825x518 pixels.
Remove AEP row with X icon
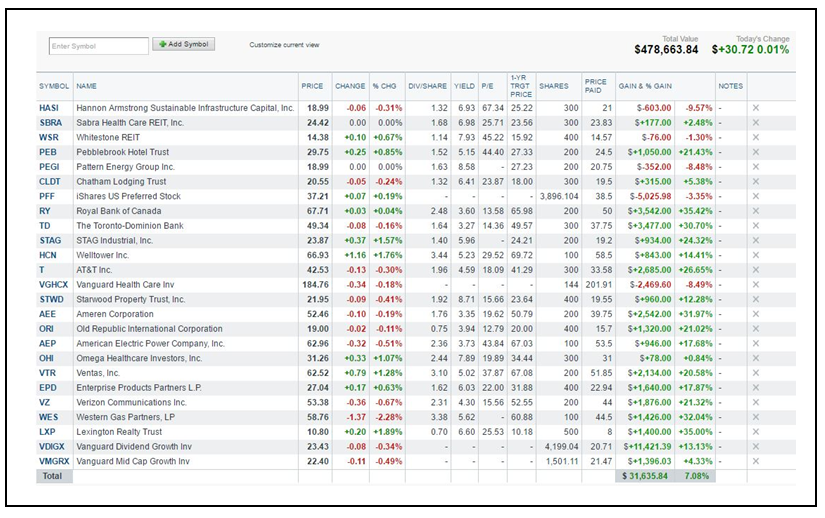[756, 343]
